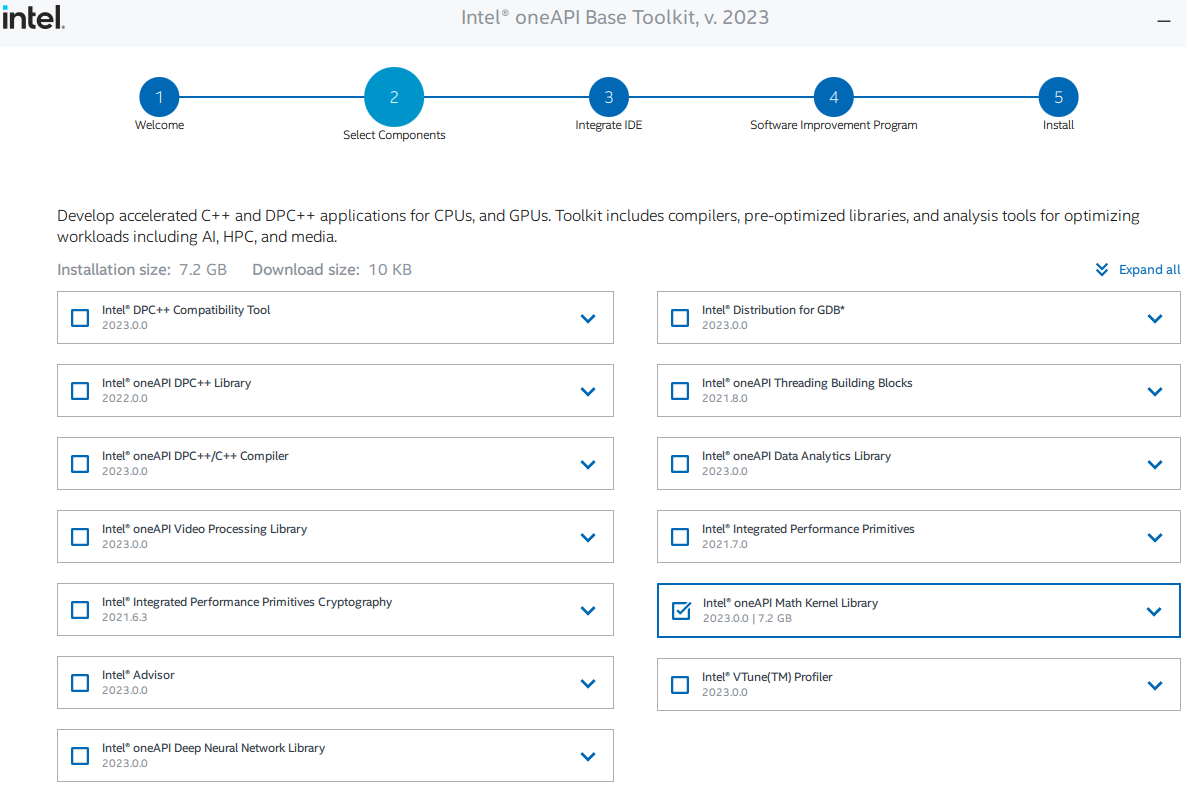Expand Integrated Performance Primitives 2021.7.0 chevron
Image resolution: width=1187 pixels, height=788 pixels.
click(x=1154, y=537)
